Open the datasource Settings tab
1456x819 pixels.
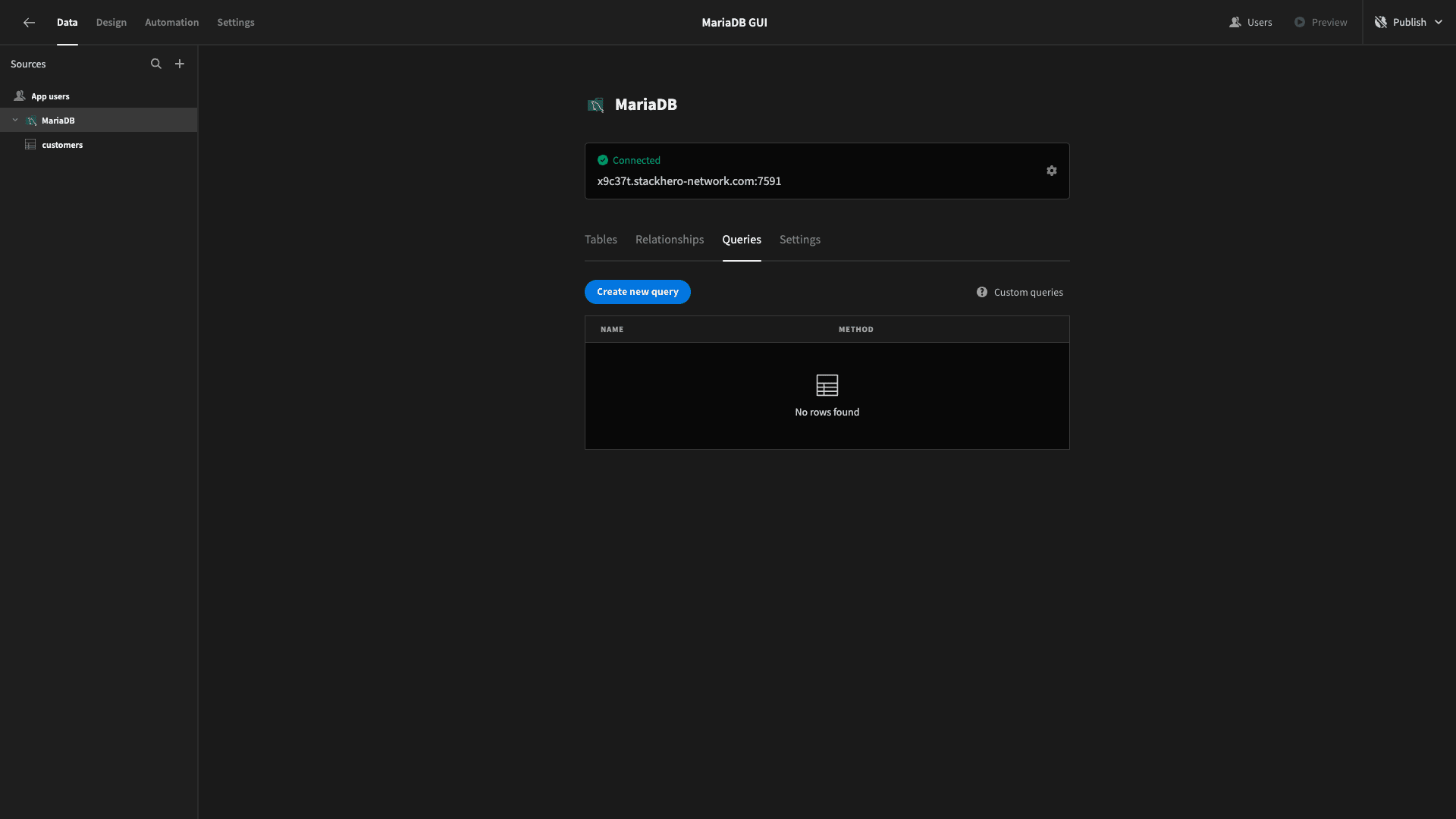800,240
